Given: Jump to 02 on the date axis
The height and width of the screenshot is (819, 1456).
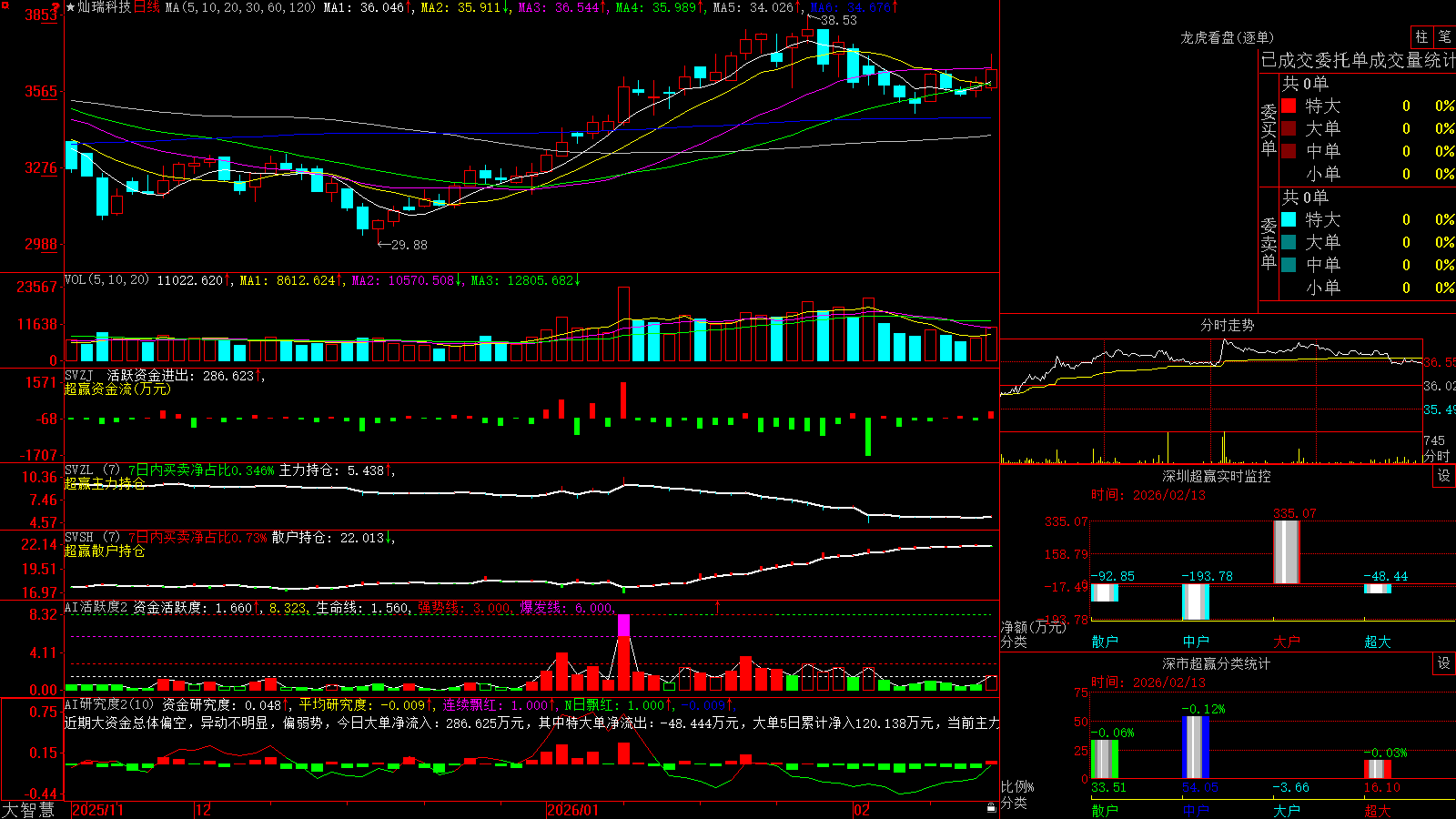Looking at the screenshot, I should click(862, 810).
